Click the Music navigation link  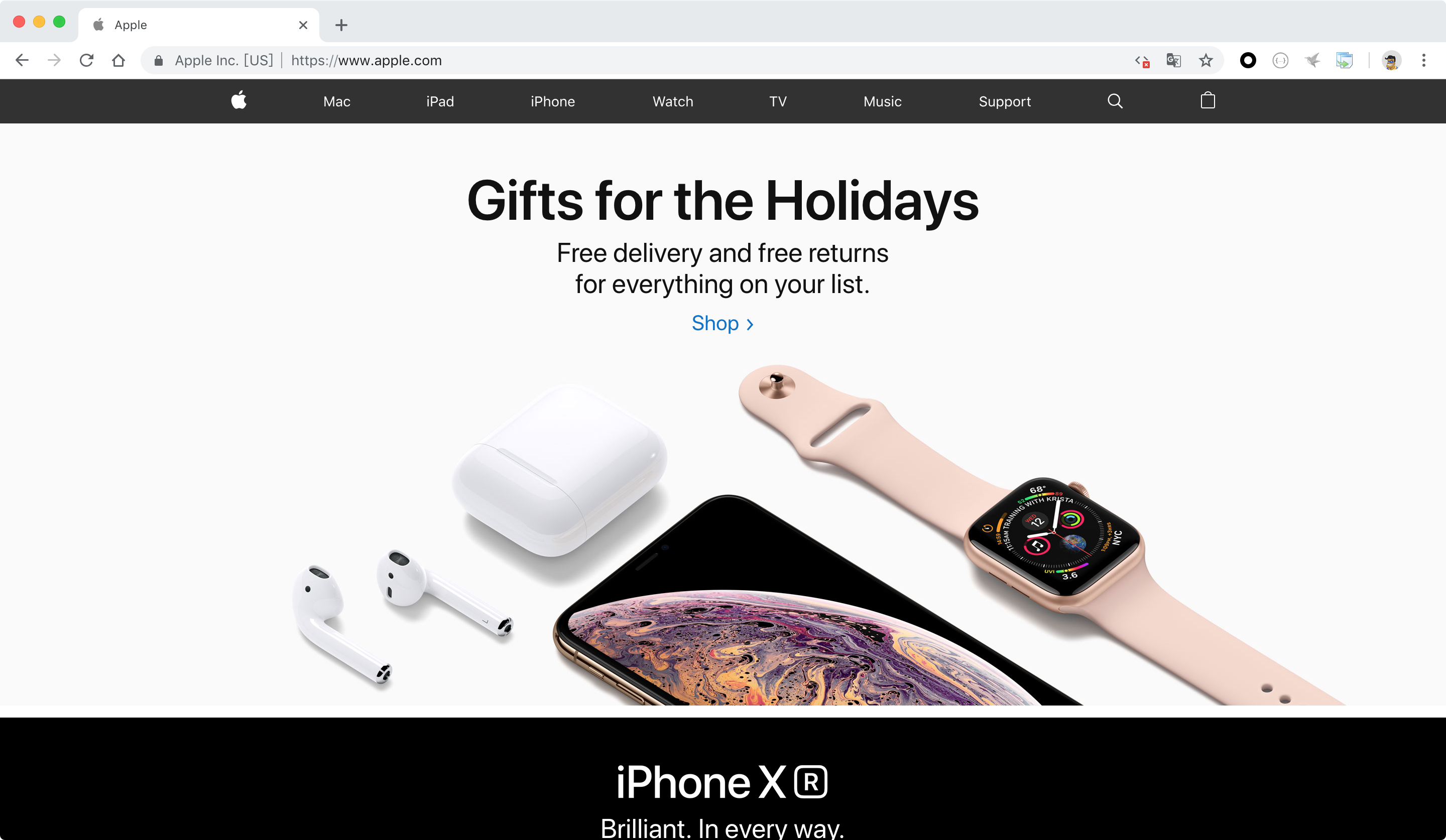click(882, 100)
